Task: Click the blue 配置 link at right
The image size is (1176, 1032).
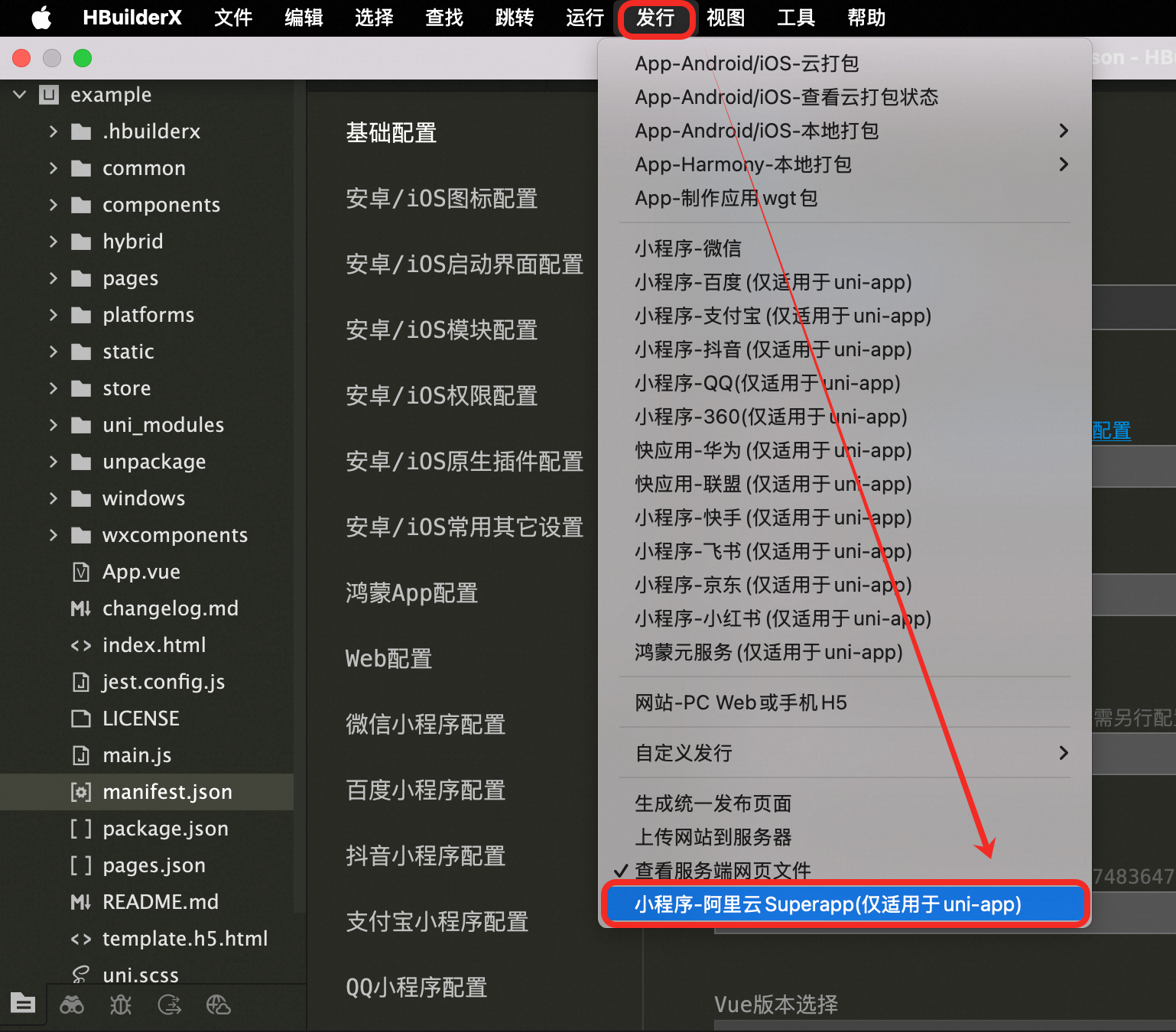Action: (1112, 431)
